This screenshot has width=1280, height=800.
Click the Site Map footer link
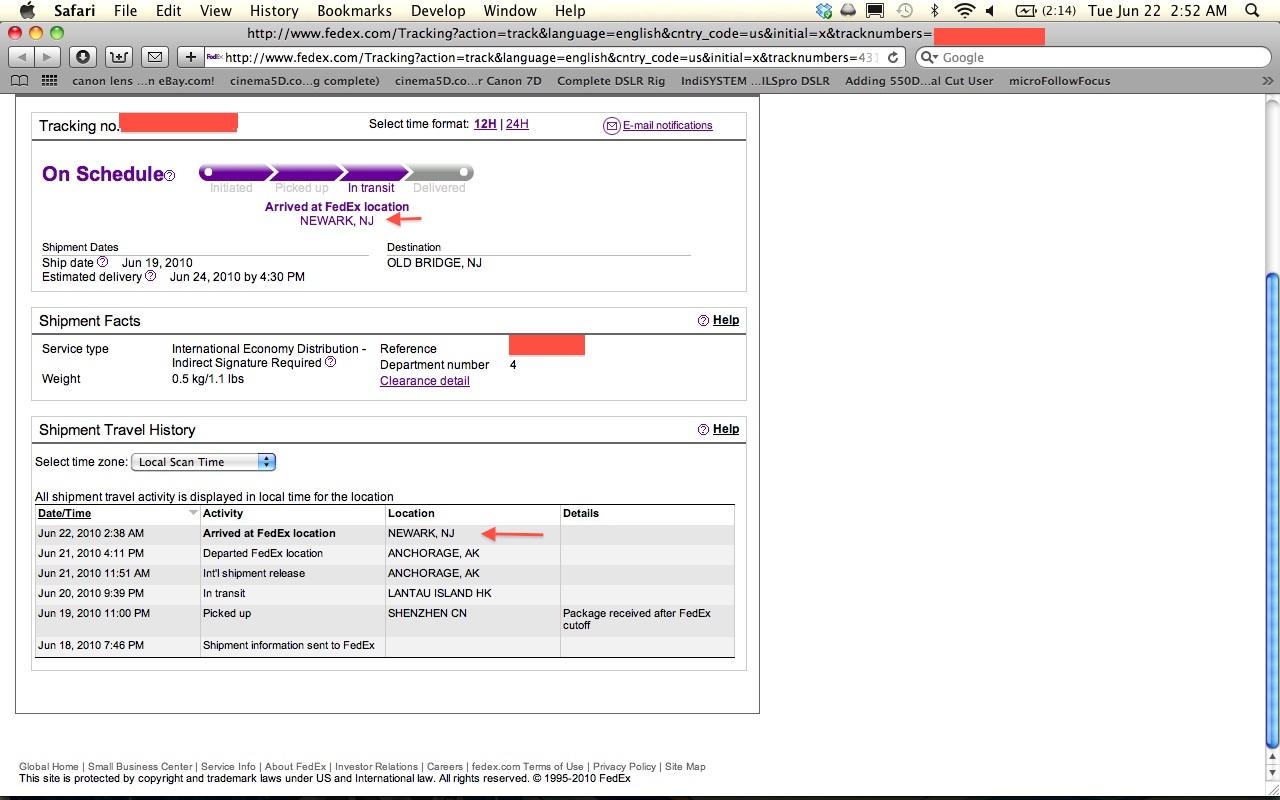pyautogui.click(x=685, y=767)
